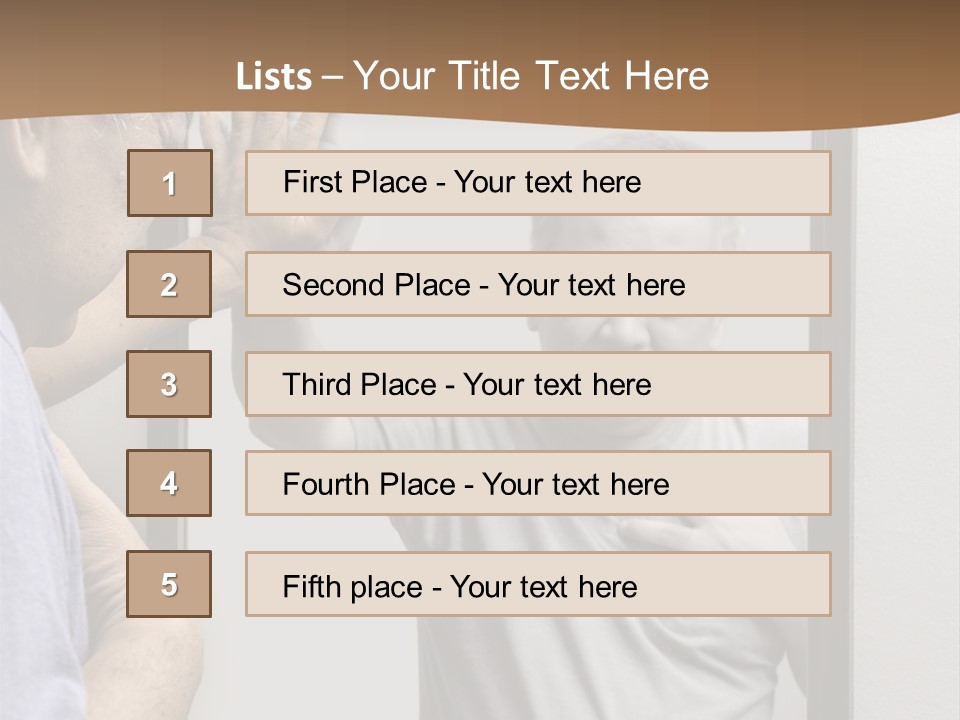Click the bold word Lists in title
960x720 pixels.
[x=274, y=77]
